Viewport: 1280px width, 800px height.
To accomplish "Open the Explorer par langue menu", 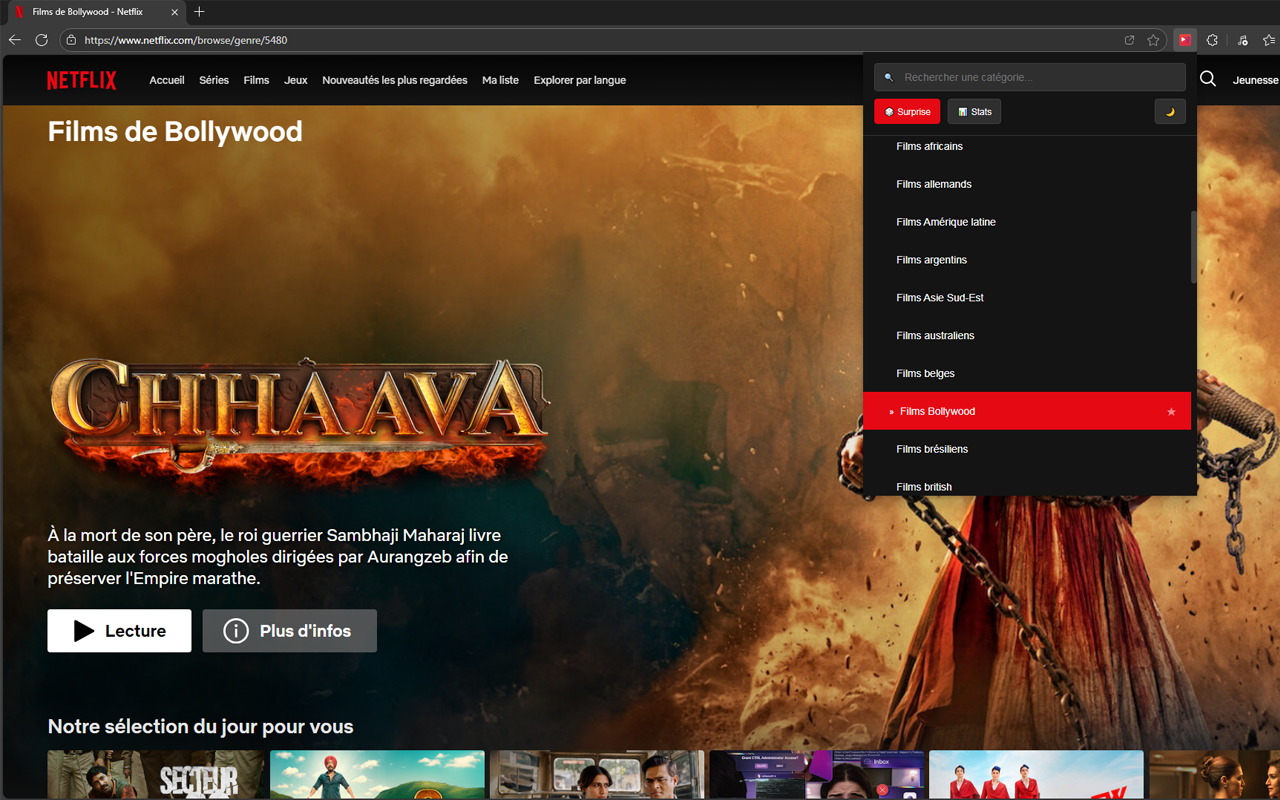I will tap(579, 80).
